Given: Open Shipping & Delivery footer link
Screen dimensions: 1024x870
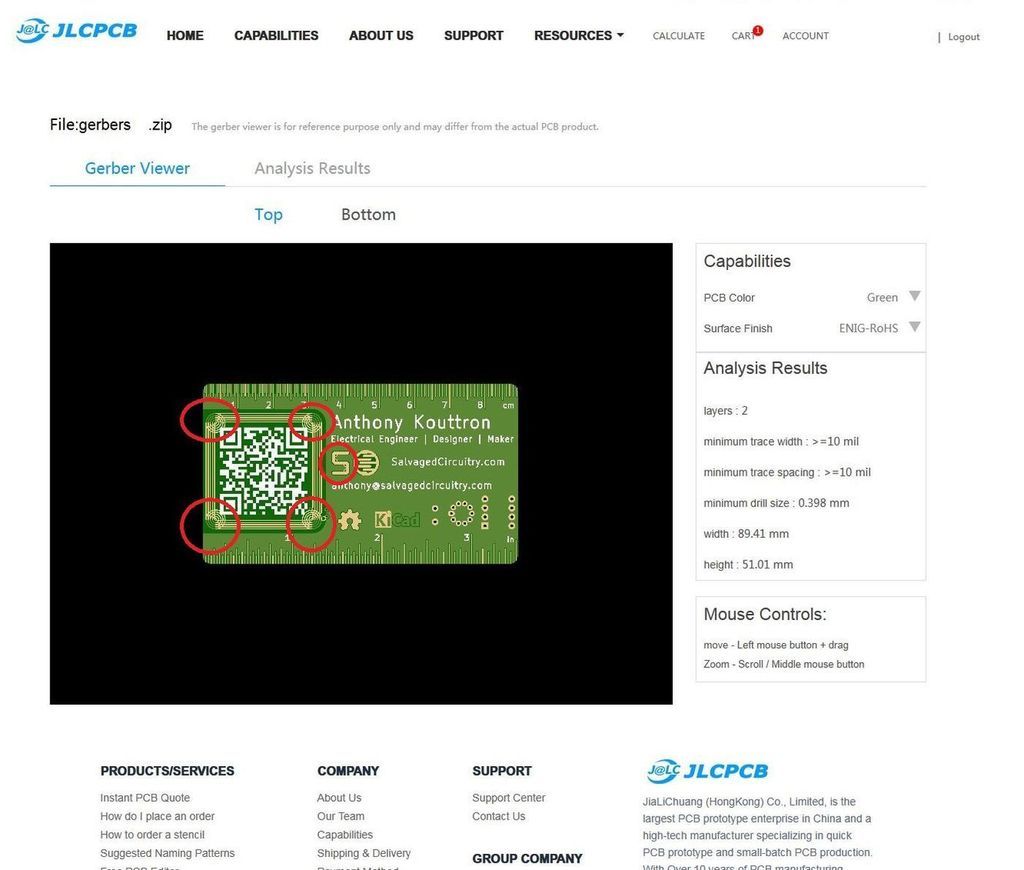Looking at the screenshot, I should tap(364, 853).
